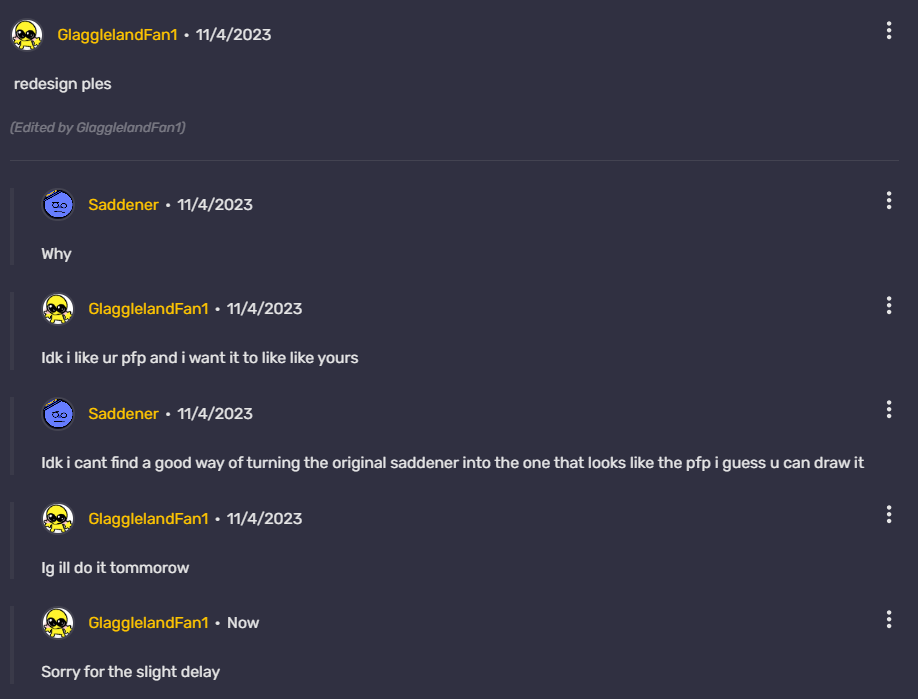The image size is (918, 699).
Task: Click the avatar beside "Ig ill do it tommorow"
Action: (58, 519)
